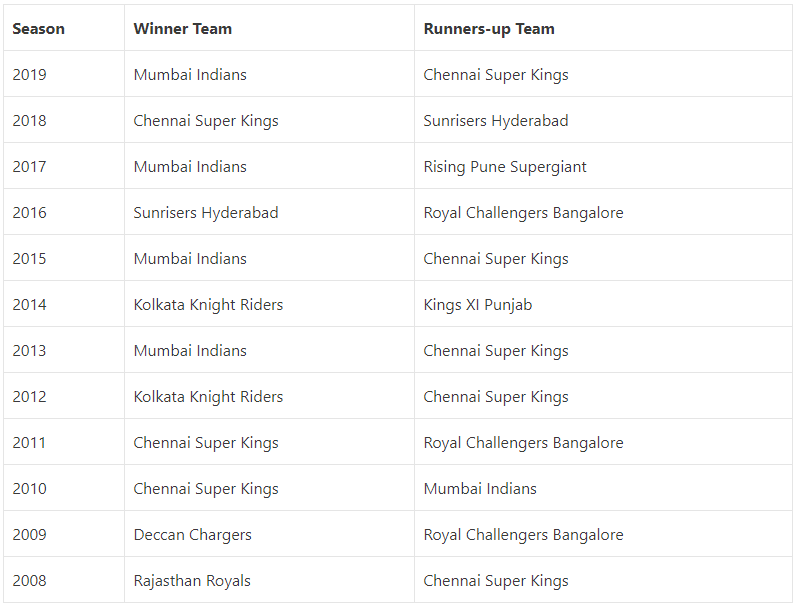This screenshot has height=604, width=797.
Task: Select Sunrisers Hyderabad runners-up in 2018 row
Action: point(496,121)
